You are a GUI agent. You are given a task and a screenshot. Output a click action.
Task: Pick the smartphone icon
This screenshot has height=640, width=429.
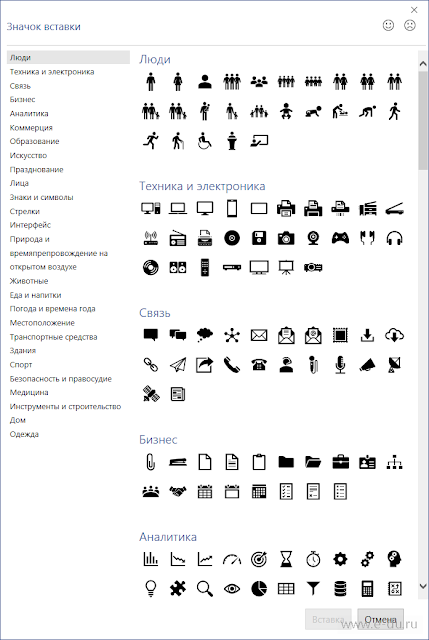point(232,208)
